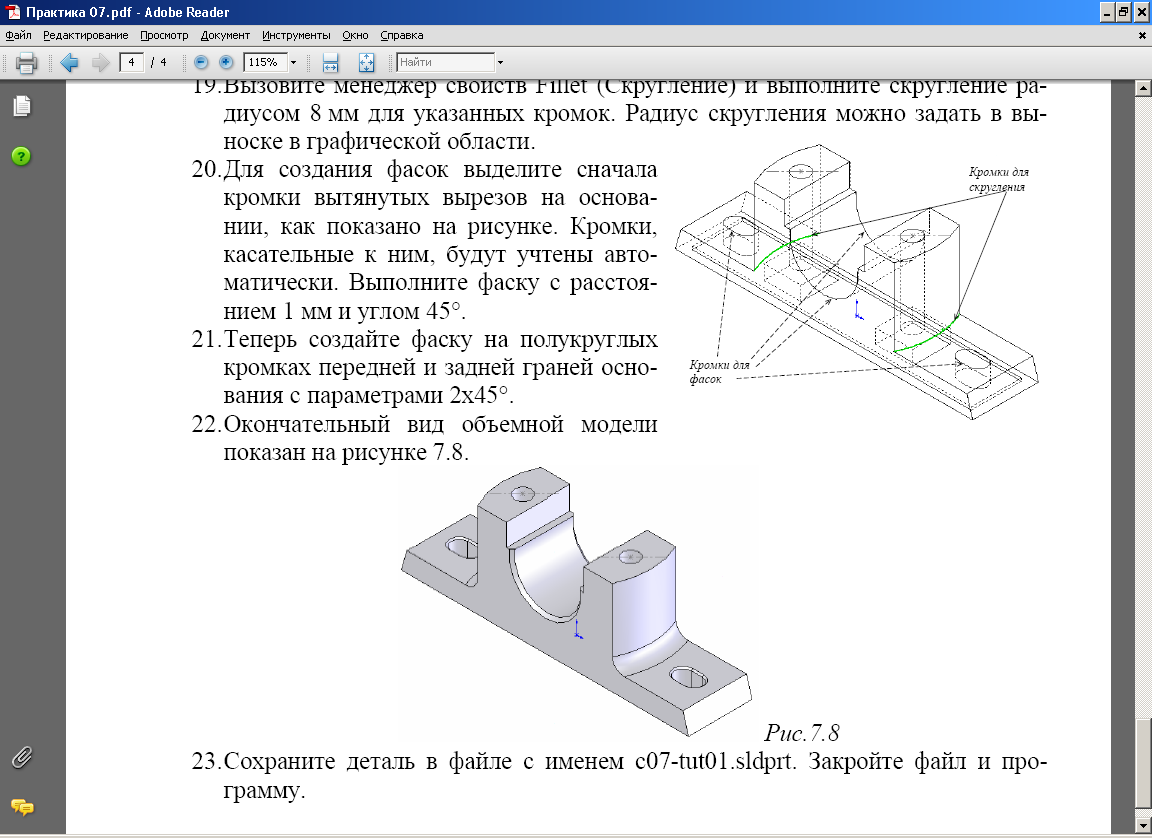Open the Редактирование menu
This screenshot has width=1152, height=838.
click(x=85, y=35)
